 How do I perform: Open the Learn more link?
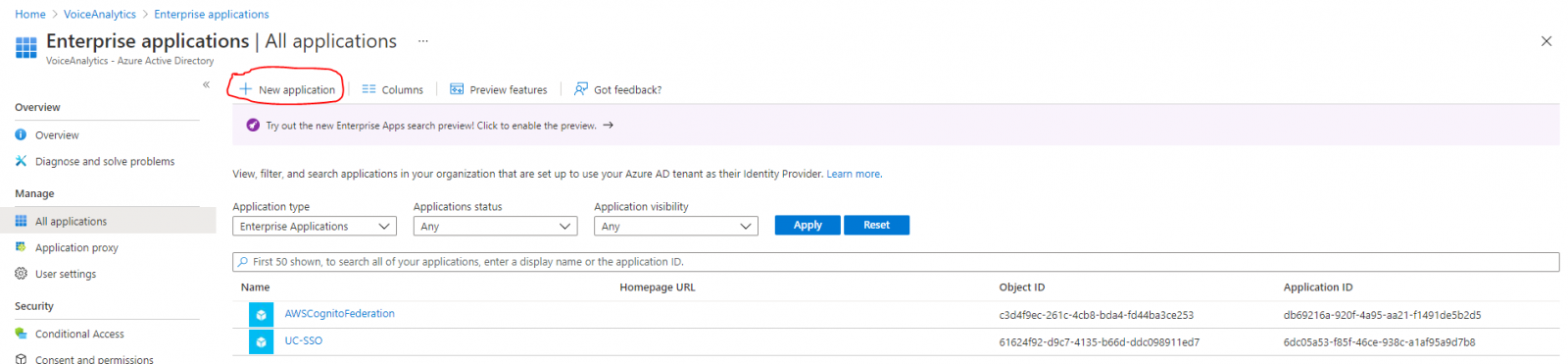pos(854,174)
